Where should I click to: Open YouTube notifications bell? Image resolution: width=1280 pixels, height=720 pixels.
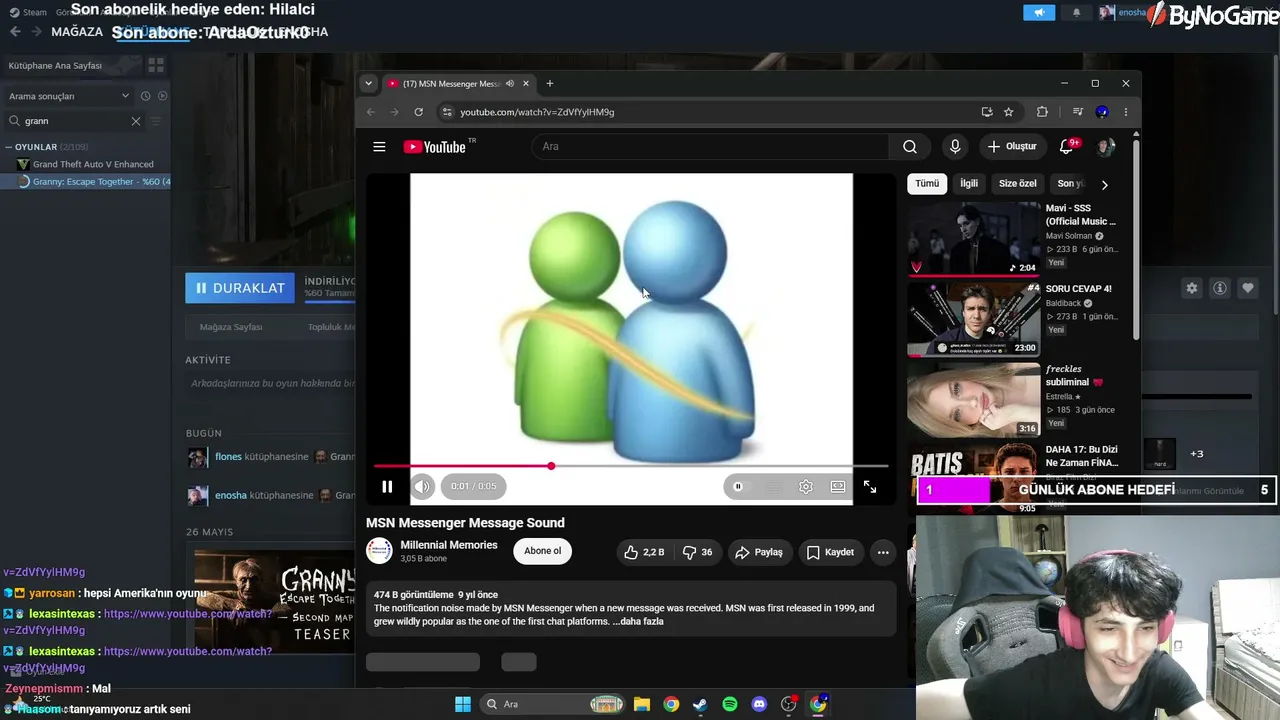pyautogui.click(x=1067, y=147)
